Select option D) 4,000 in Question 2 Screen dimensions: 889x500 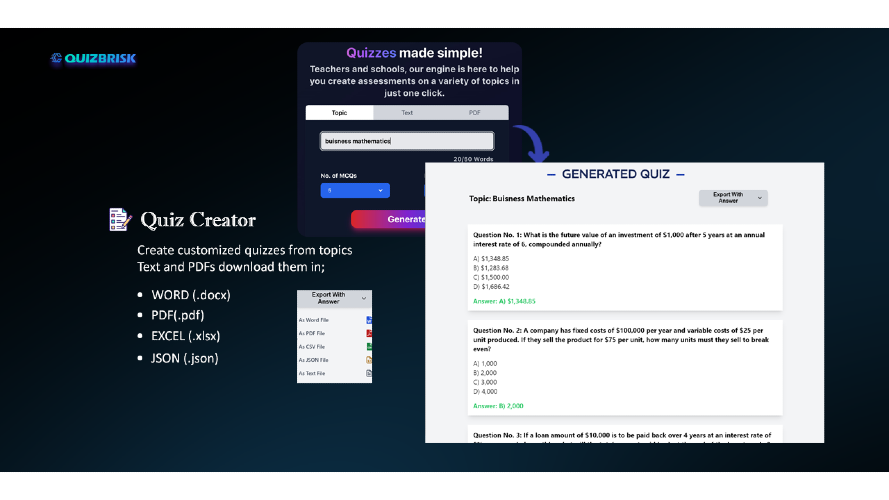tap(485, 391)
